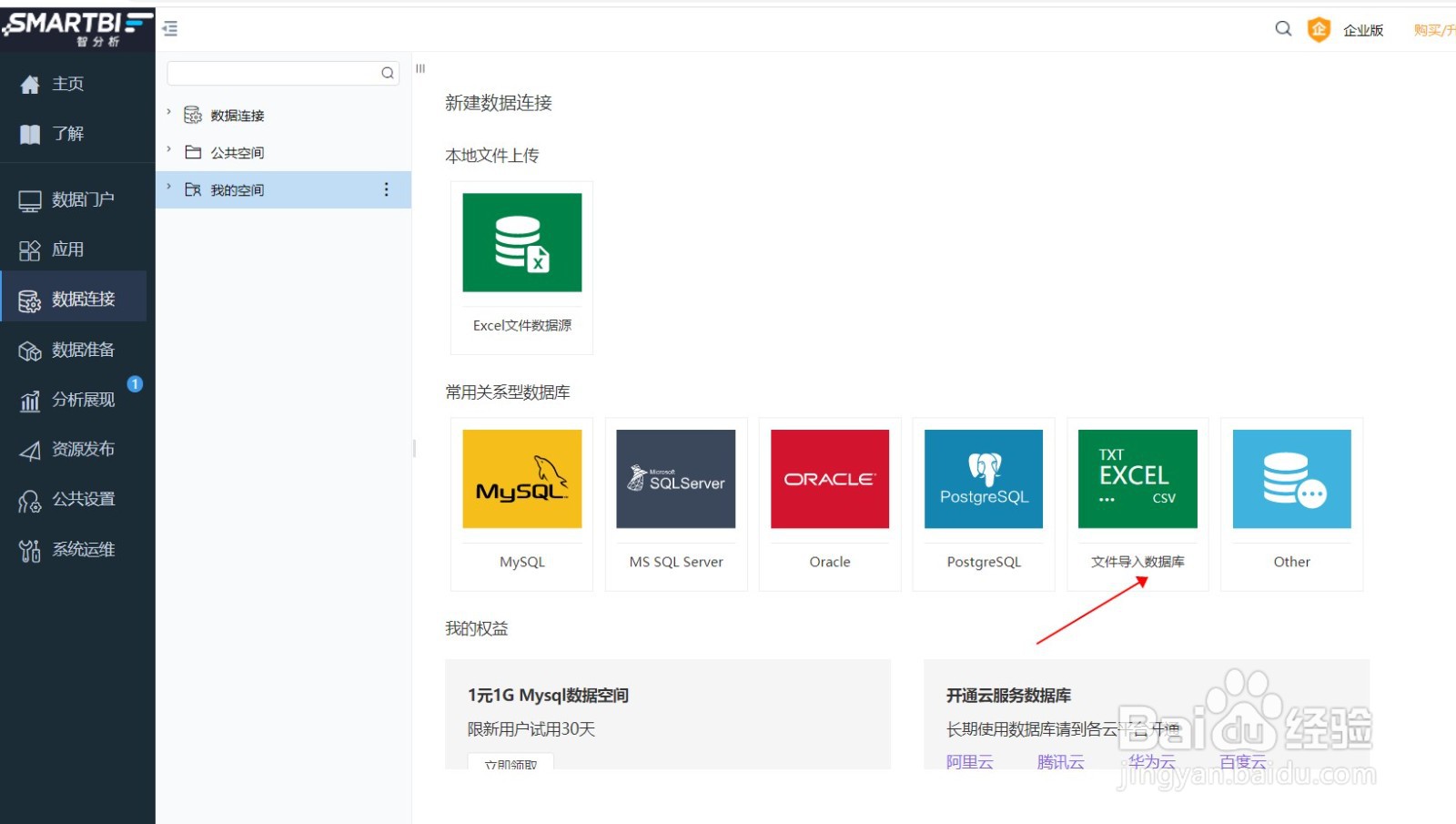
Task: Open the 阿里云 link
Action: pos(970,762)
